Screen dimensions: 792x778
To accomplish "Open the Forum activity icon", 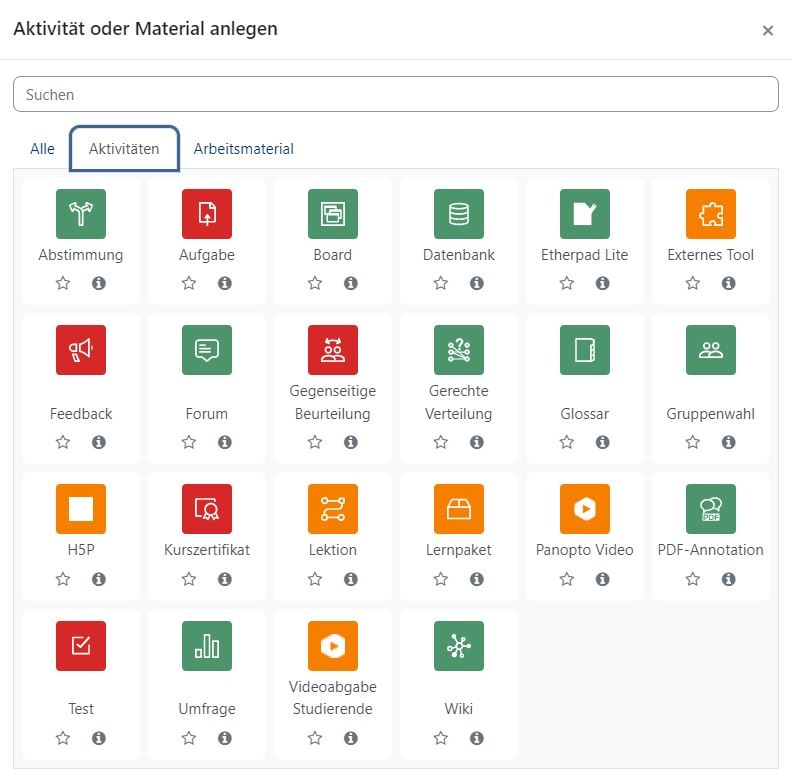I will point(207,350).
